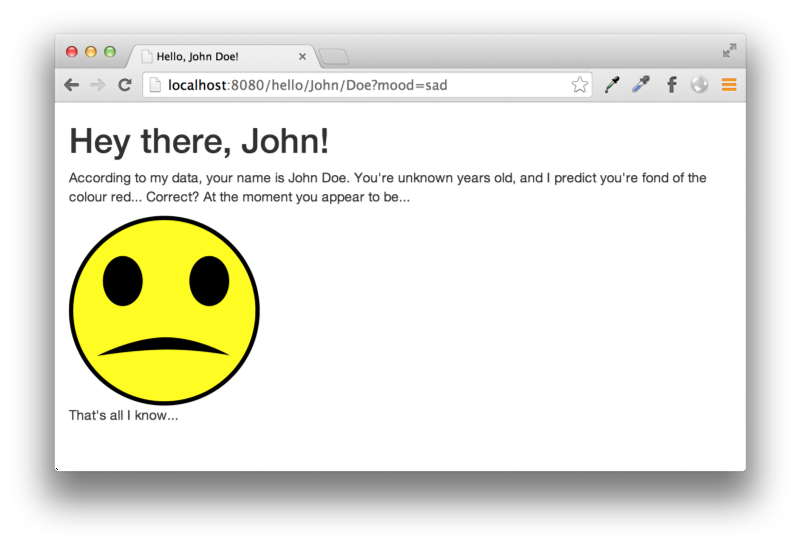The width and height of the screenshot is (800, 546).
Task: Click the 'According to my data' paragraph
Action: 388,187
